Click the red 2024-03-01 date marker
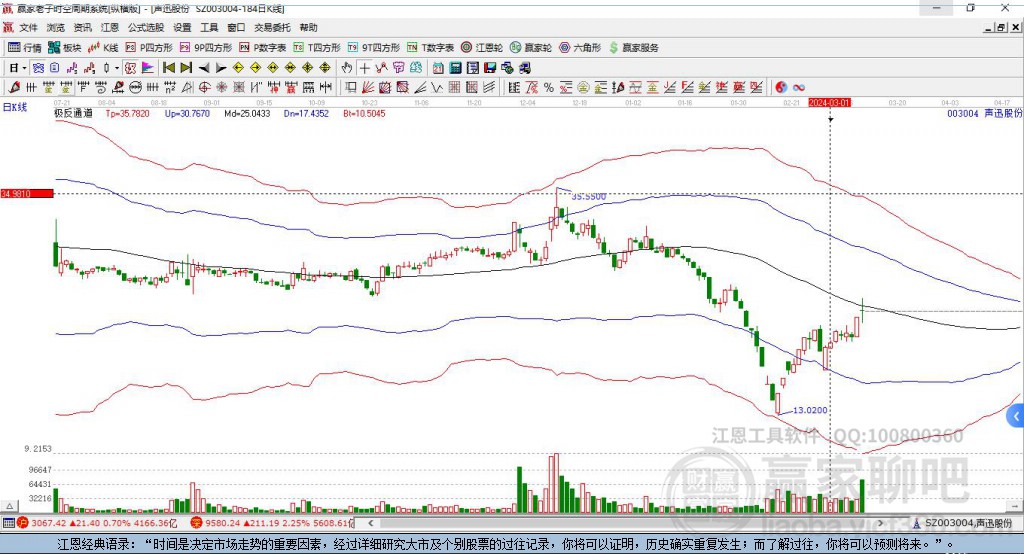This screenshot has height=554, width=1024. tap(829, 103)
